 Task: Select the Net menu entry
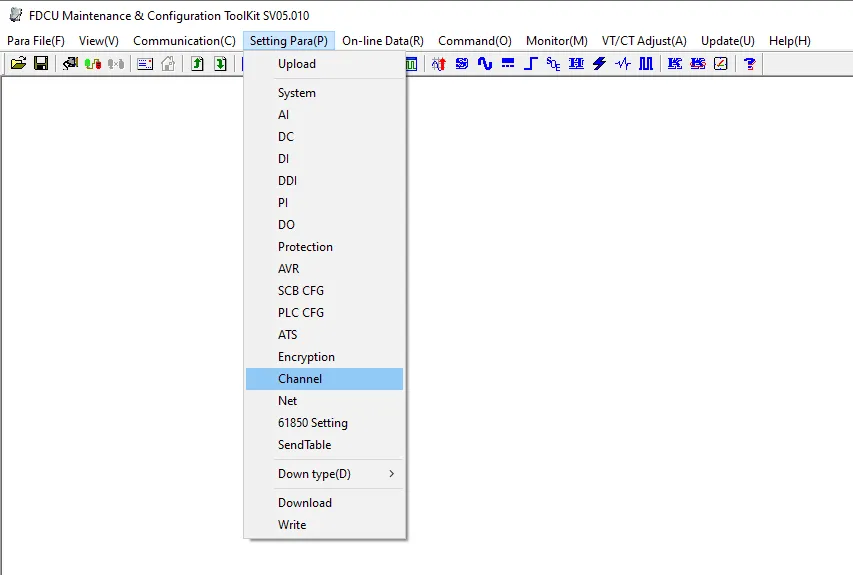coord(324,401)
